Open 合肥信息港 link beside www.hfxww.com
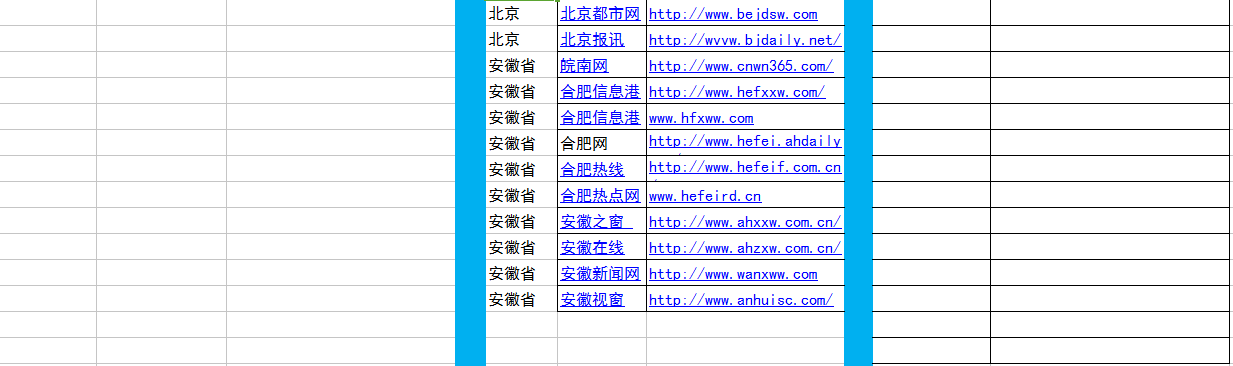1233x366 pixels. pyautogui.click(x=600, y=118)
